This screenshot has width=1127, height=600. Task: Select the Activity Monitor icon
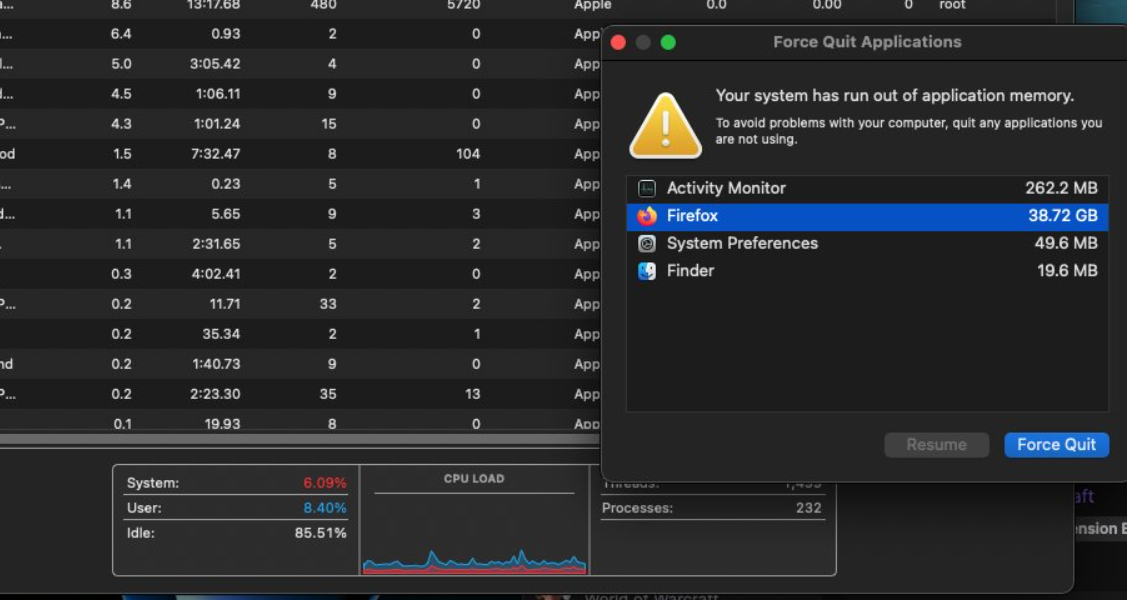pyautogui.click(x=647, y=188)
